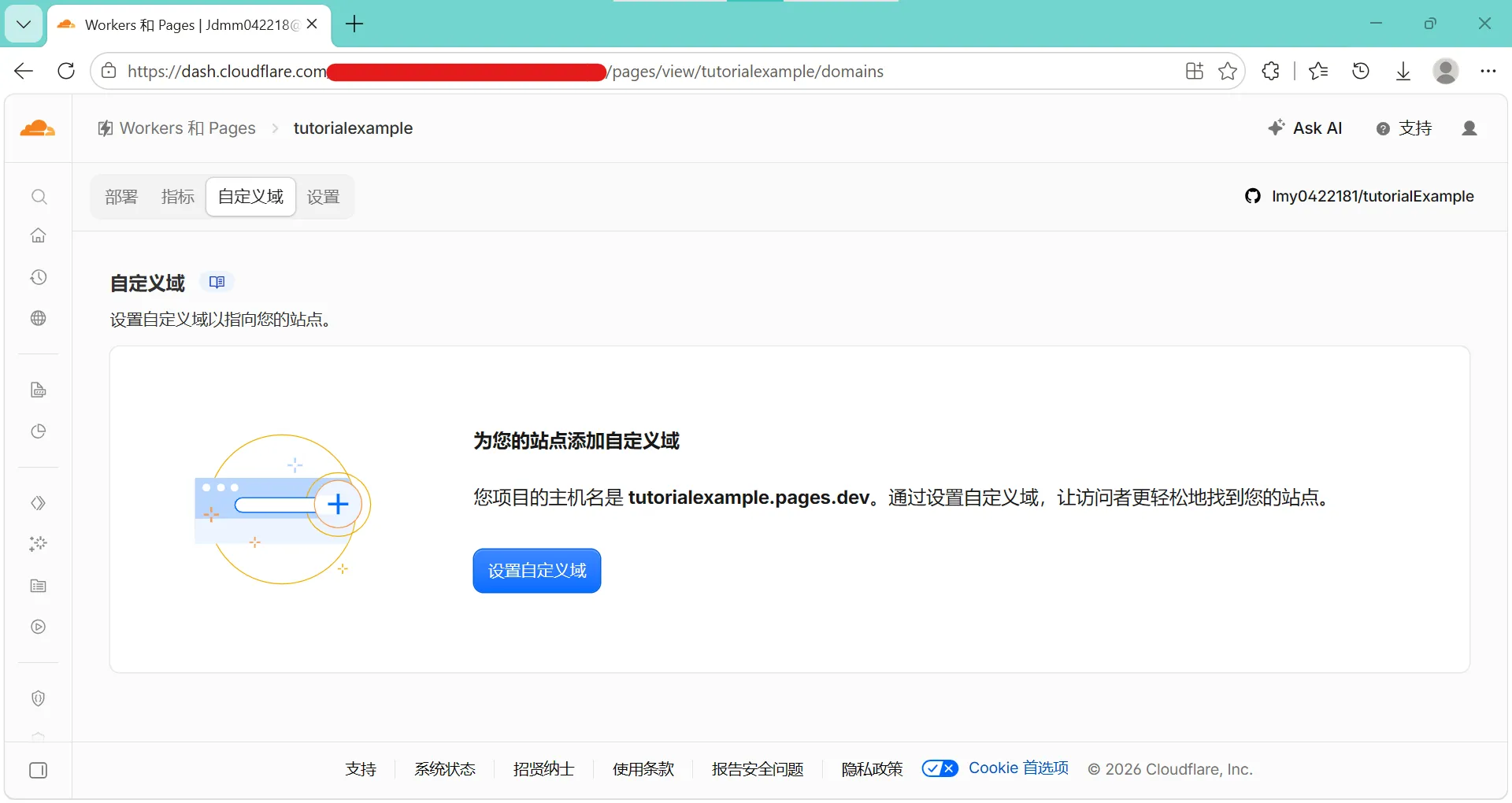Open the custom domains documentation book icon

(x=217, y=282)
